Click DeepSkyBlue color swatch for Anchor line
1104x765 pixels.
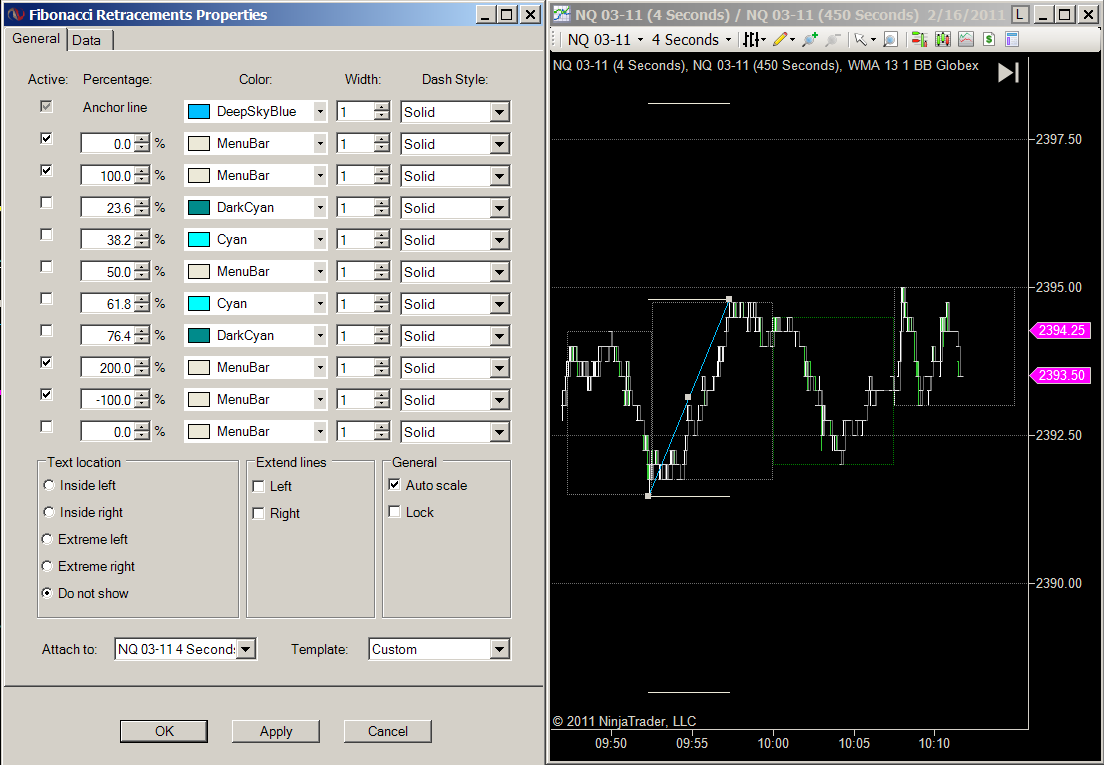pyautogui.click(x=199, y=111)
